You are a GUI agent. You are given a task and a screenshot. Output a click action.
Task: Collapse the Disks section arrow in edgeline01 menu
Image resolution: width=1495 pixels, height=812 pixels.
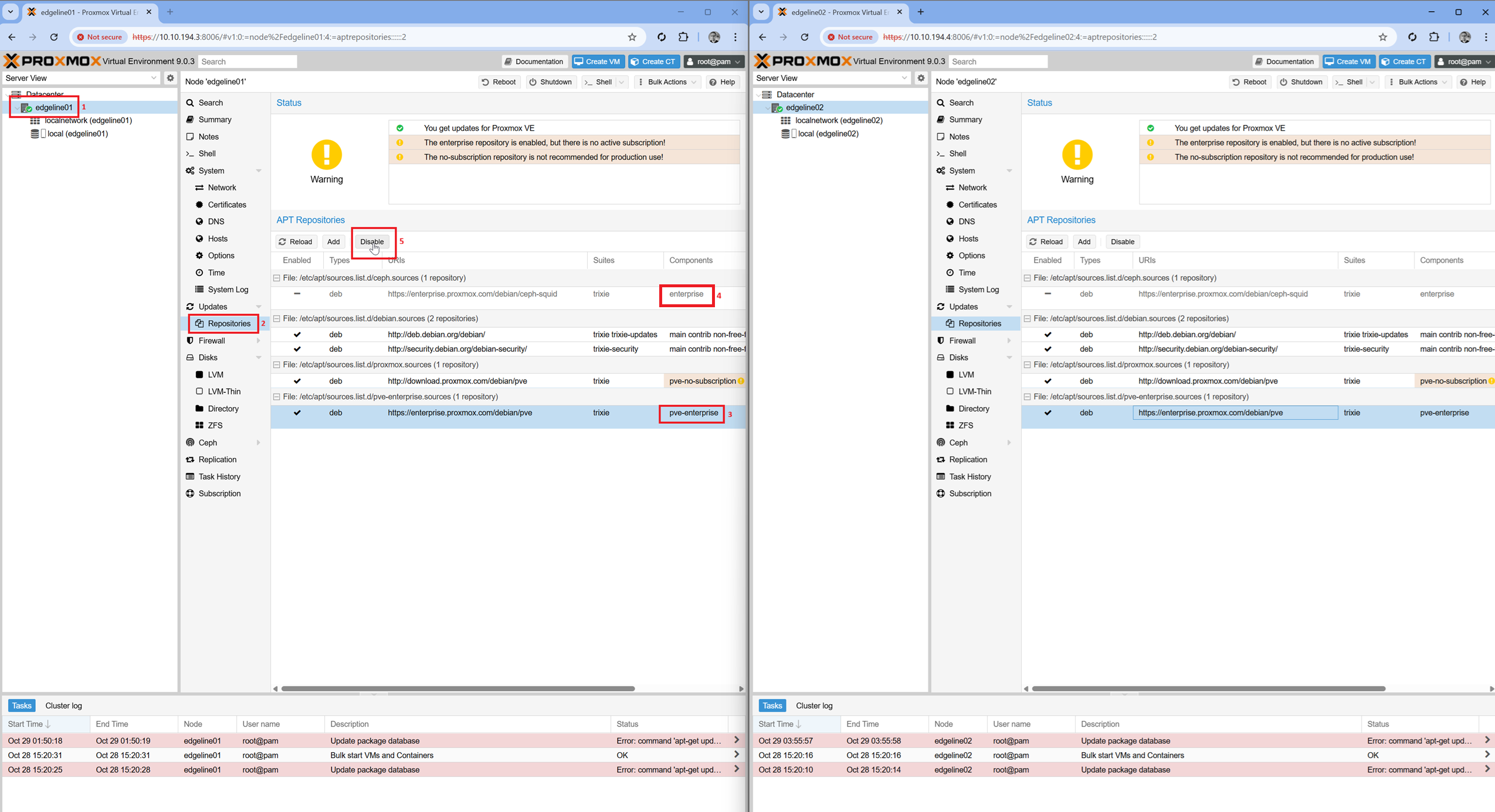click(x=259, y=358)
